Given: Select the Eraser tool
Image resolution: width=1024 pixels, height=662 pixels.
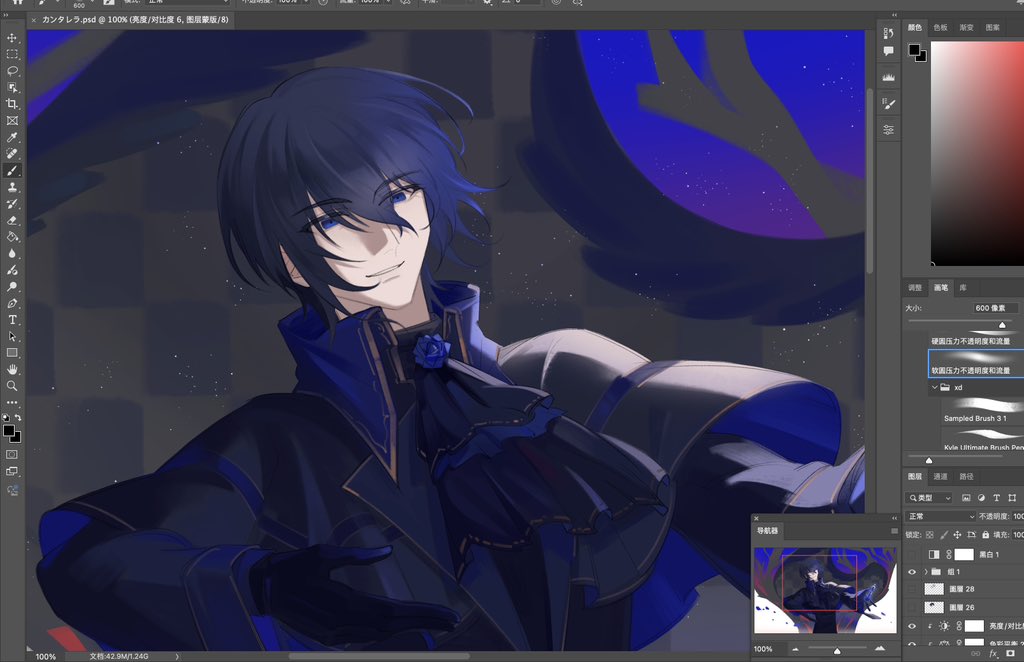Looking at the screenshot, I should (12, 220).
